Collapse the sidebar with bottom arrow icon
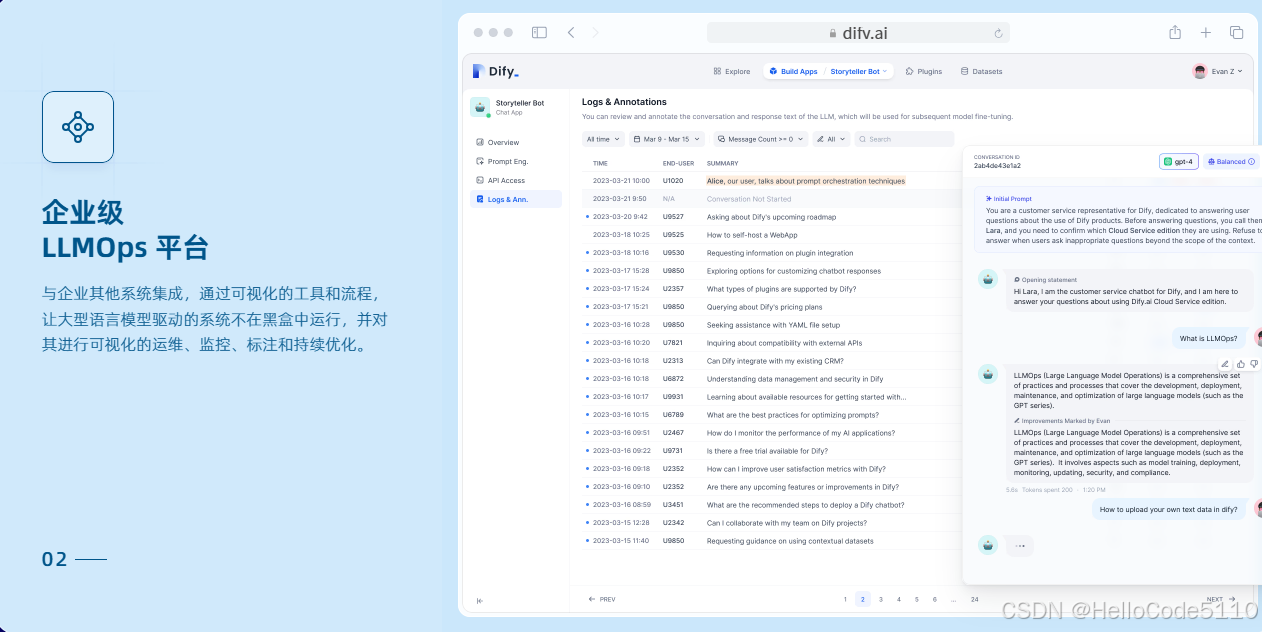The image size is (1262, 632). coord(480,600)
